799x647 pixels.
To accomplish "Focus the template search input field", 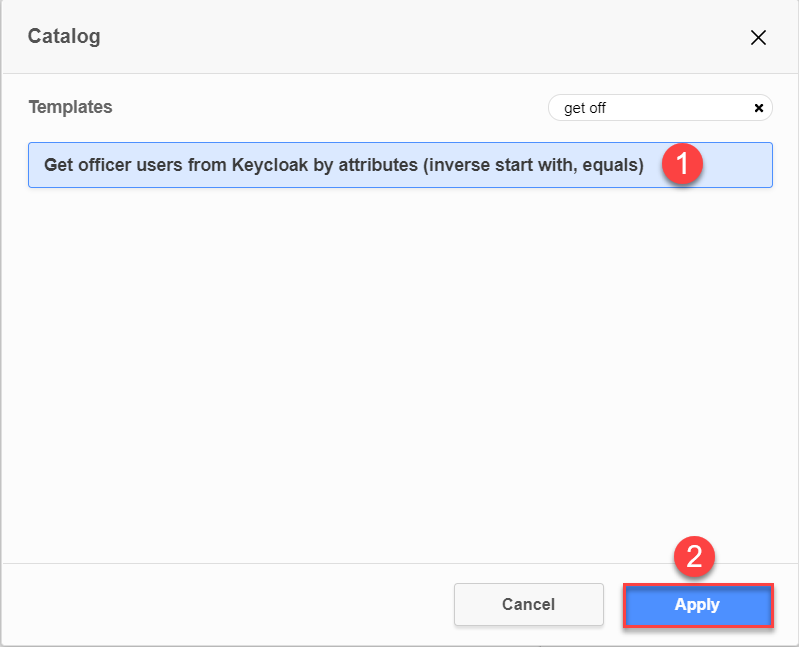I will coord(650,108).
